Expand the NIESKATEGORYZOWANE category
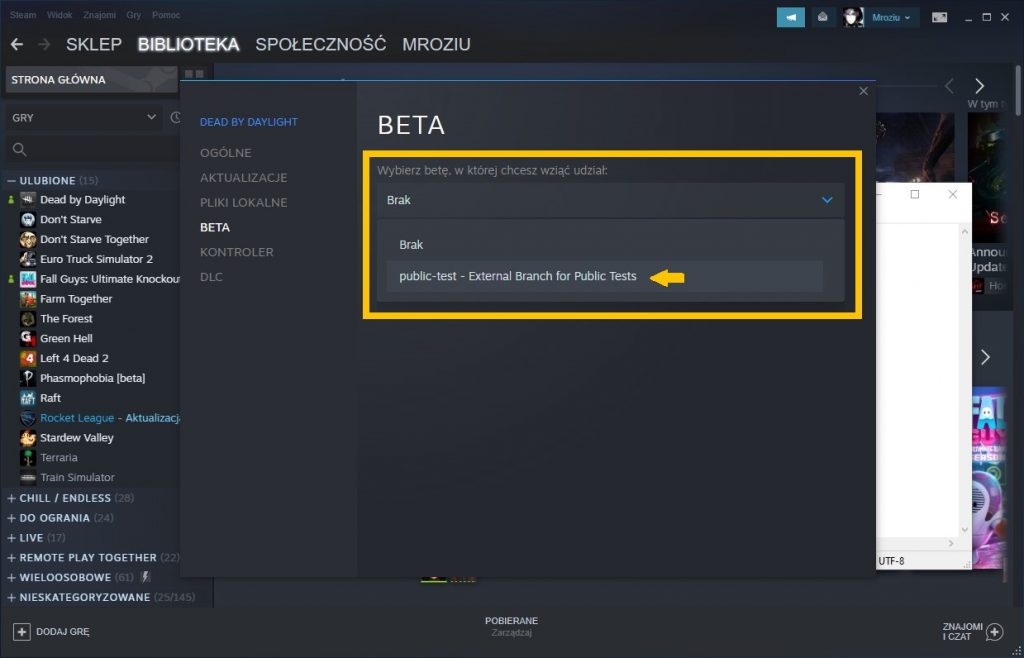This screenshot has width=1024, height=658. (x=11, y=597)
